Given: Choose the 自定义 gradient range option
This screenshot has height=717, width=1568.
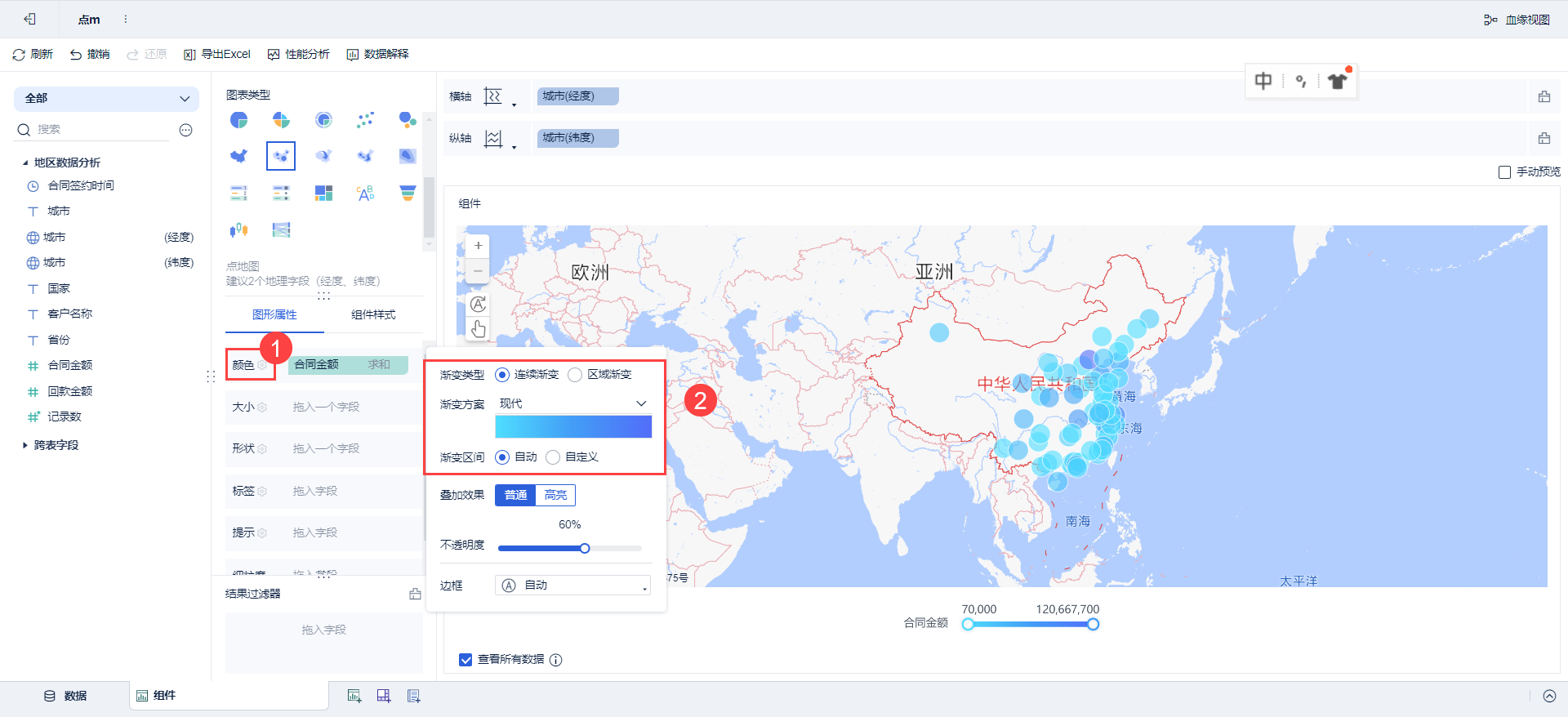Looking at the screenshot, I should tap(553, 457).
